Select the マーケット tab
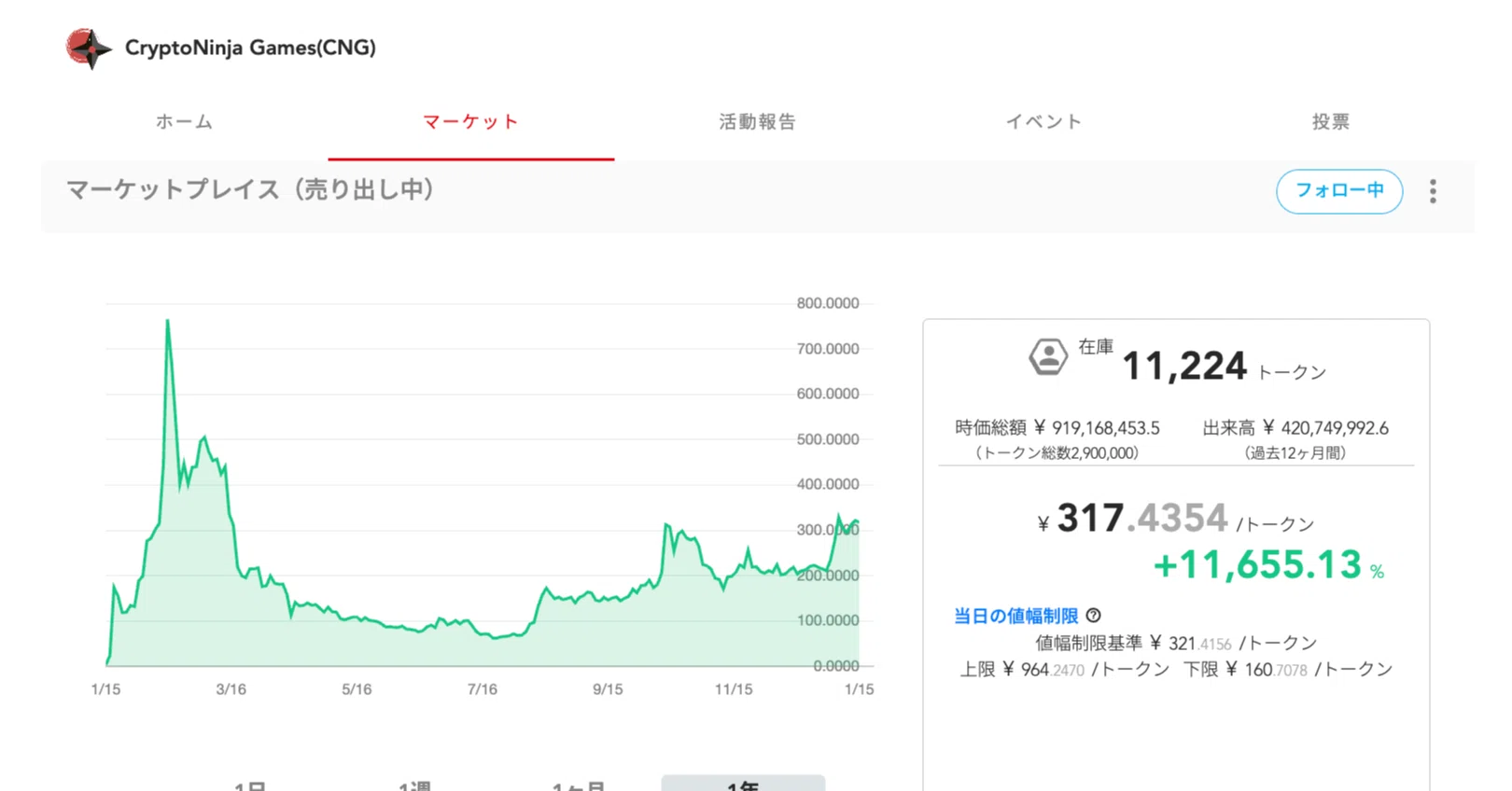 pos(470,122)
